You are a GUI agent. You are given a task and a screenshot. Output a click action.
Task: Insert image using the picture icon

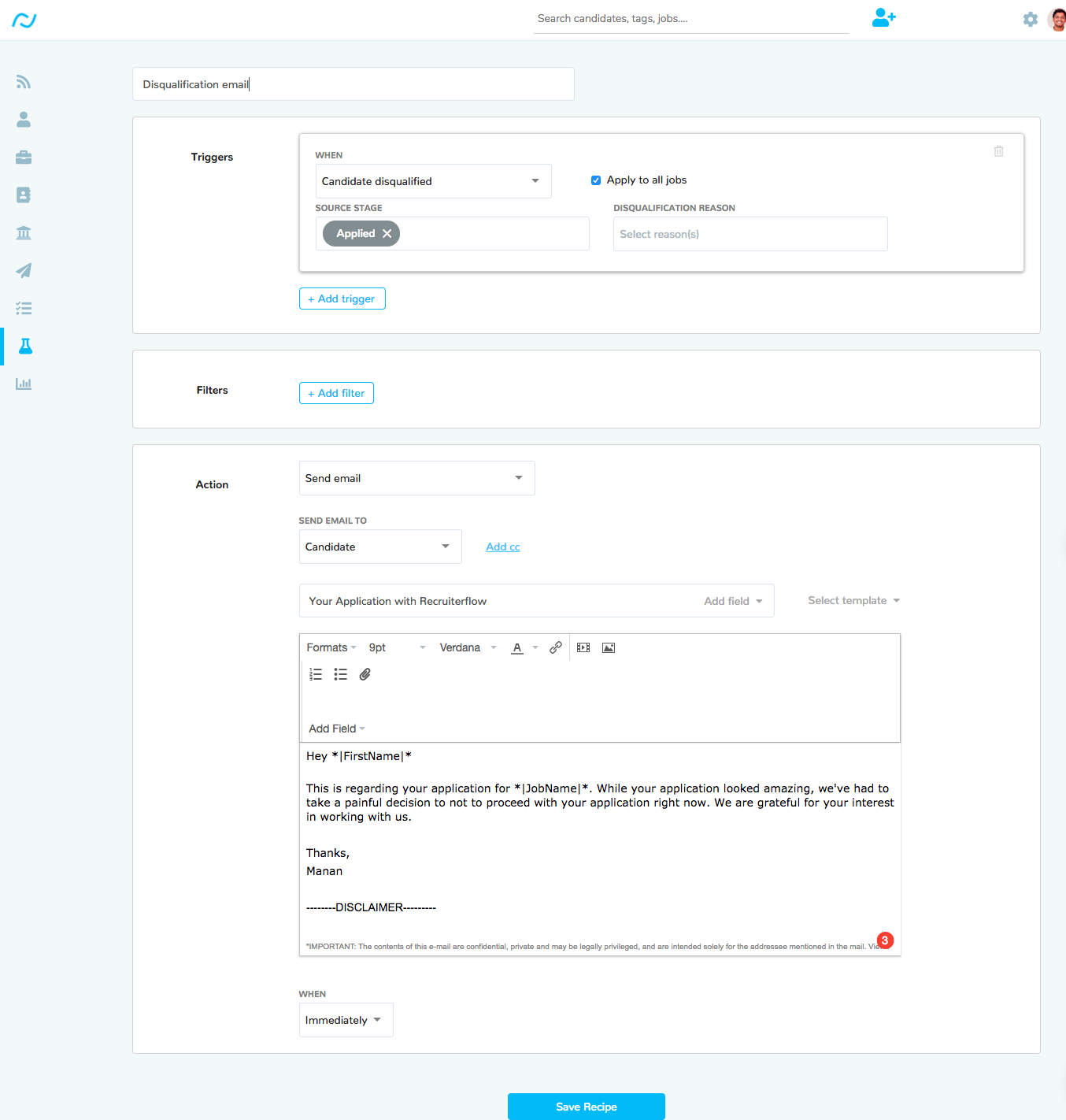(x=609, y=647)
